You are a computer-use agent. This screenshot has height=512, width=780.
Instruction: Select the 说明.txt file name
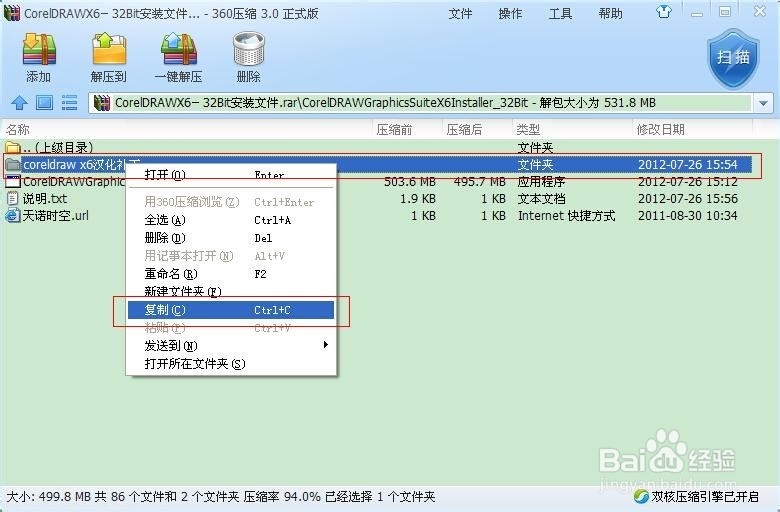coord(45,199)
